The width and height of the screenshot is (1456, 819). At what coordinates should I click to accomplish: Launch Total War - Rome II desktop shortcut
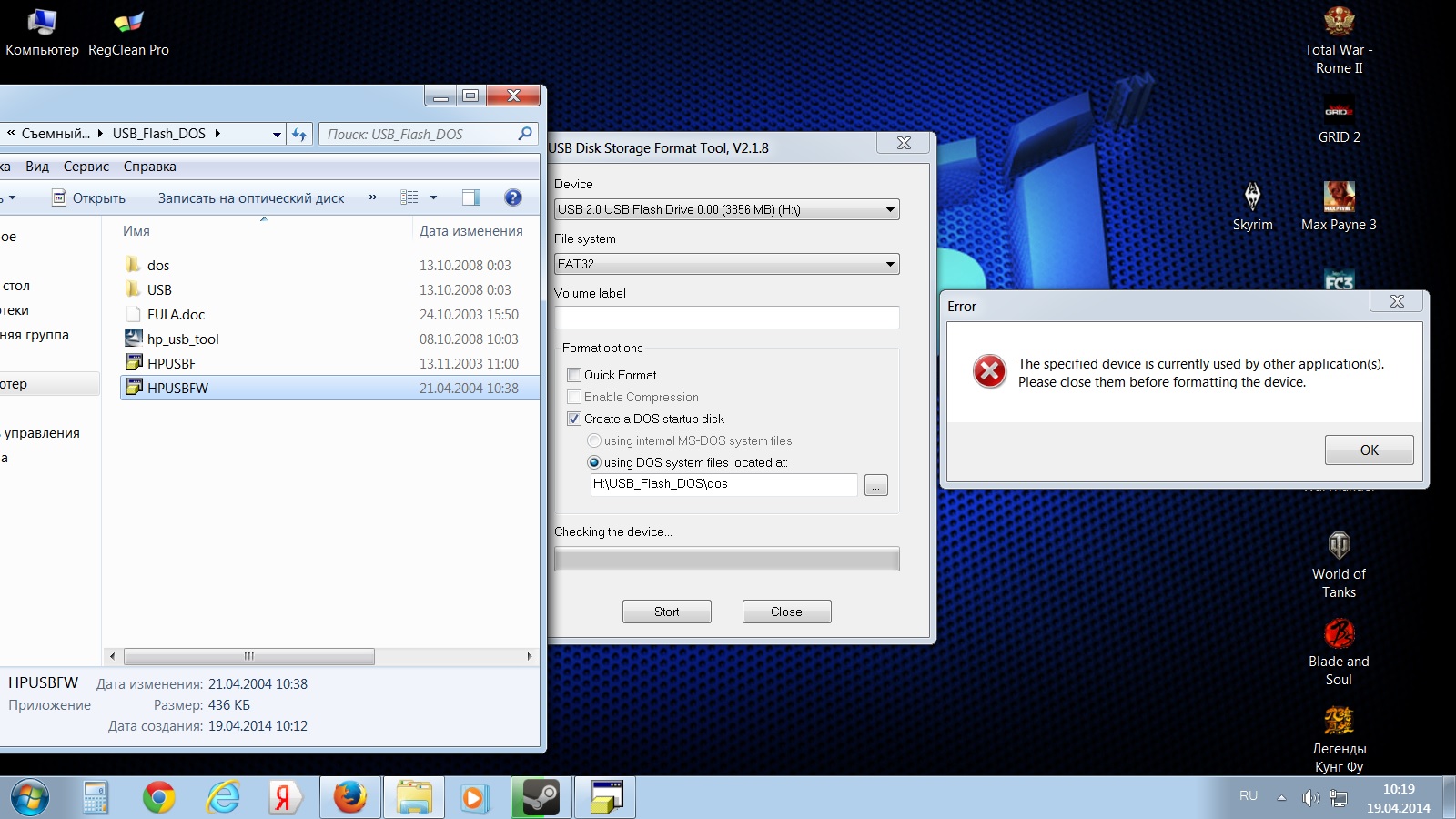click(1339, 41)
